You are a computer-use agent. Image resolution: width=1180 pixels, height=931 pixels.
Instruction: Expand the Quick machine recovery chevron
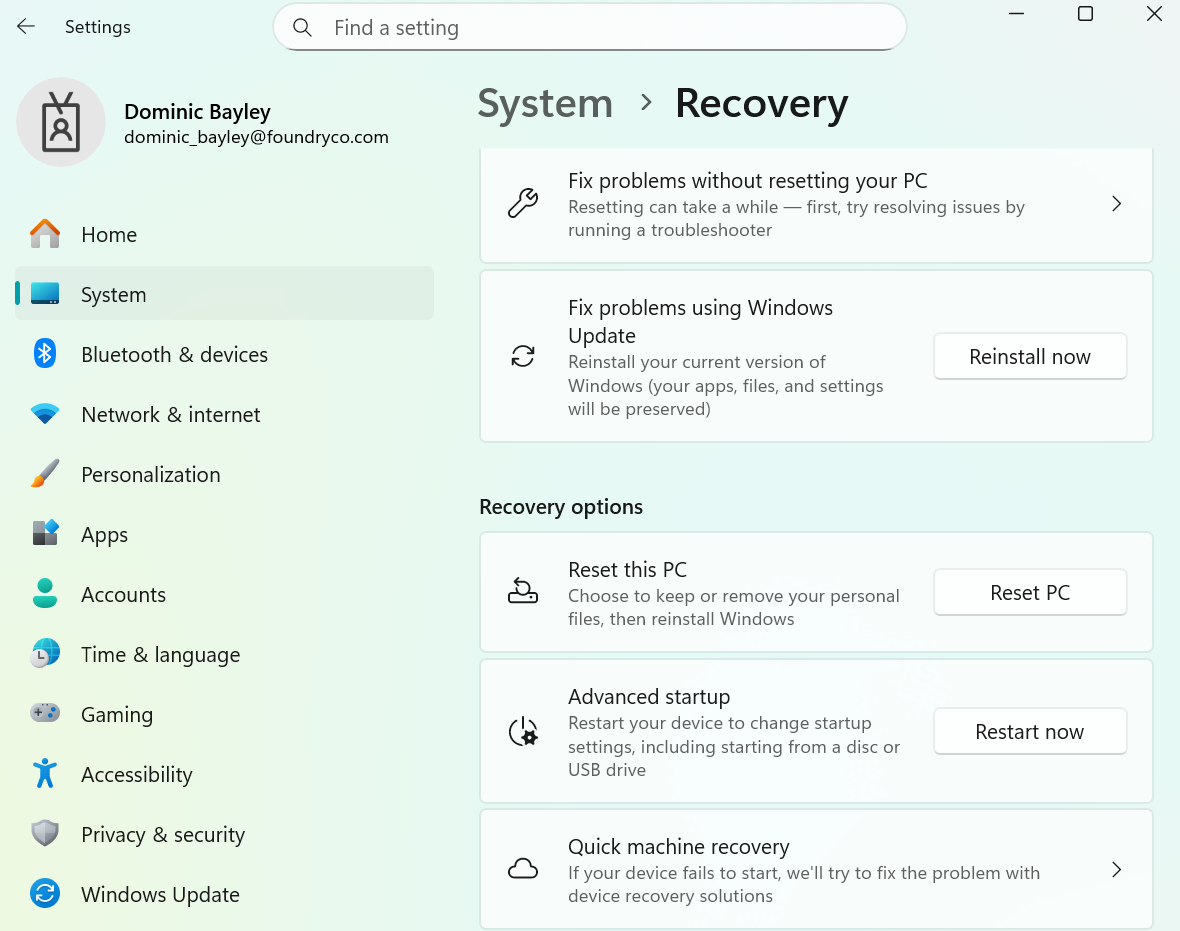(1116, 870)
